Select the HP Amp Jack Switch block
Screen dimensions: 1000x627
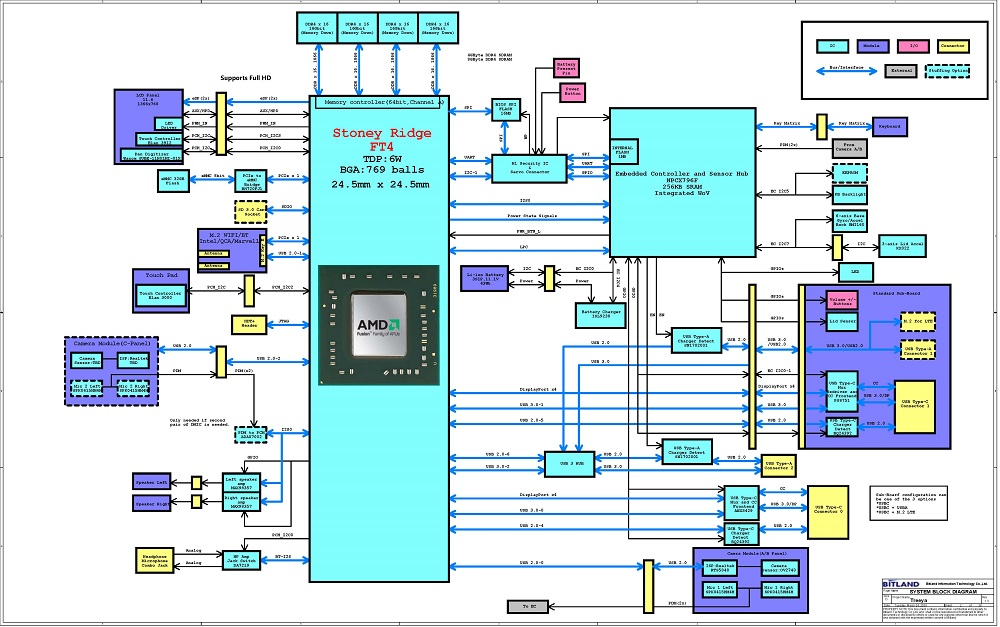241,560
